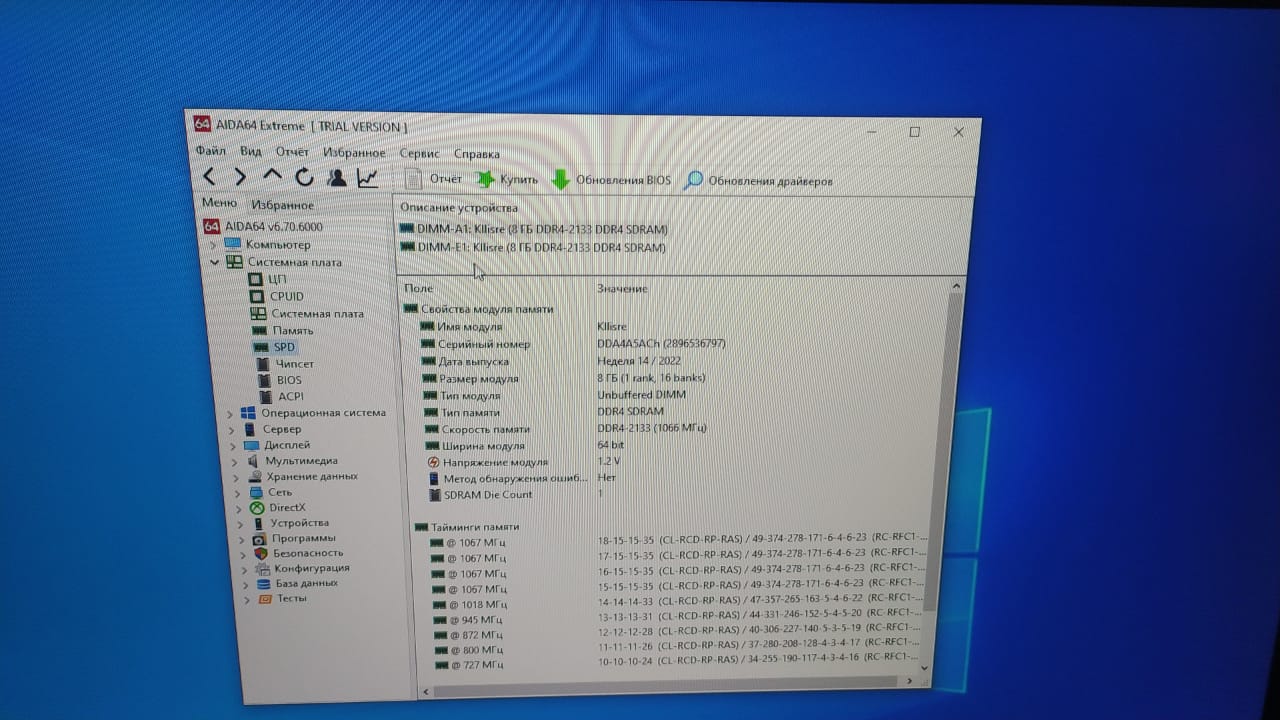Click the line graph toolbar icon
This screenshot has height=720, width=1280.
point(368,178)
